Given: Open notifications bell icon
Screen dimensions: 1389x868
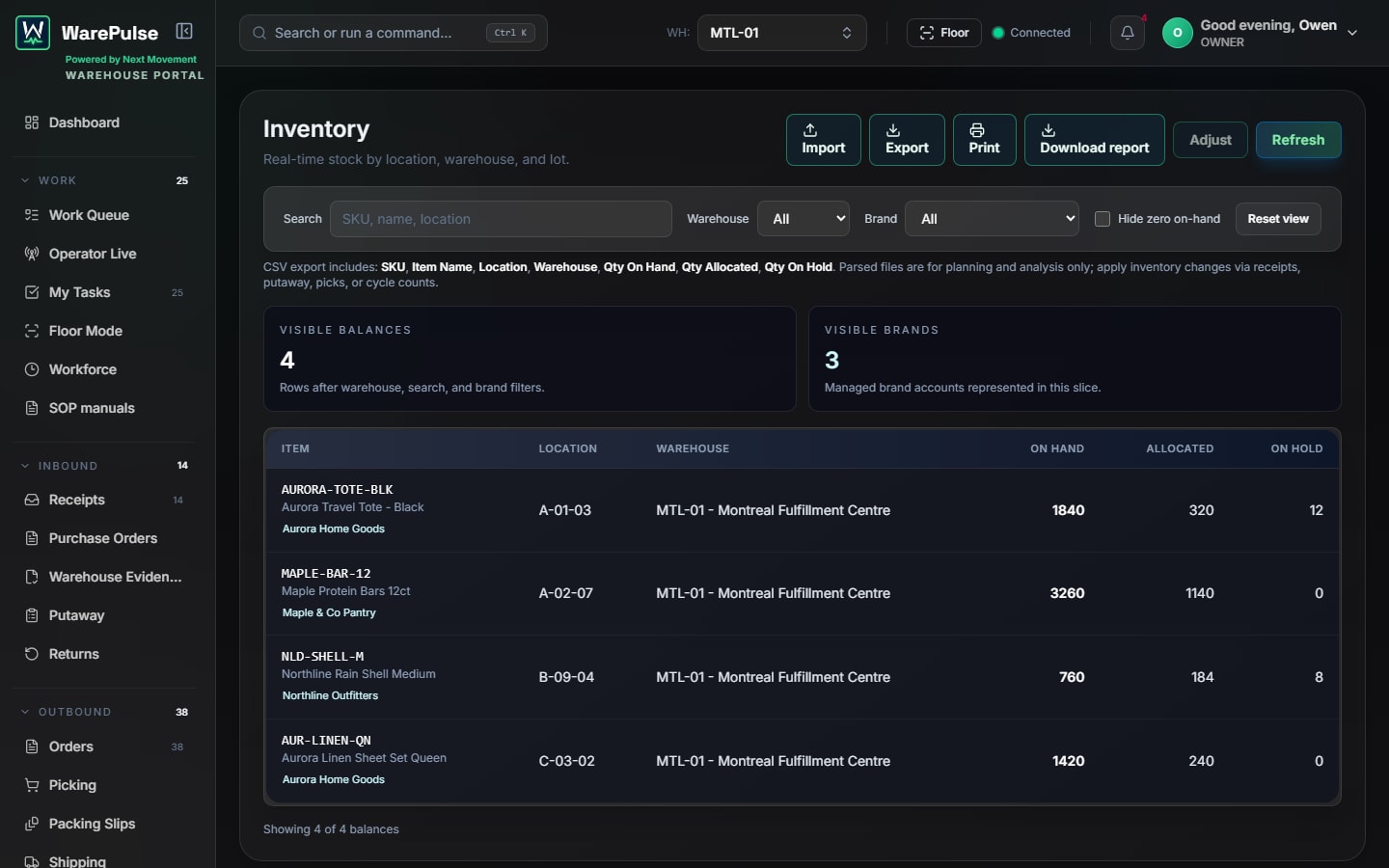Looking at the screenshot, I should pyautogui.click(x=1127, y=33).
